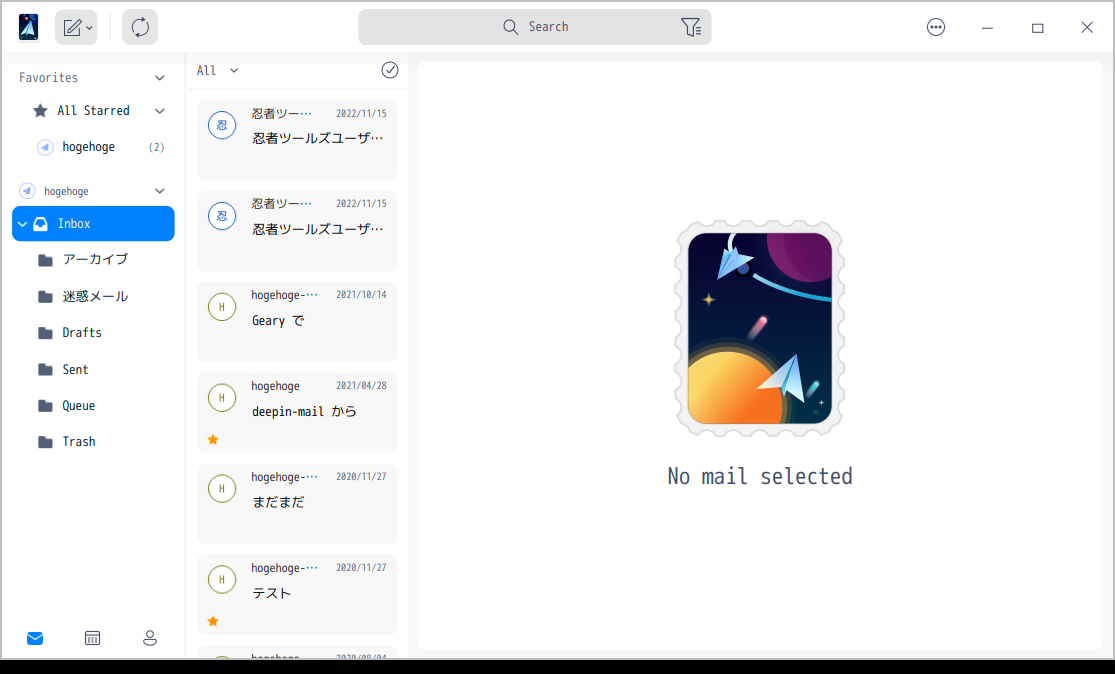Viewport: 1115px width, 674px height.
Task: Open the search filter icon
Action: click(690, 27)
